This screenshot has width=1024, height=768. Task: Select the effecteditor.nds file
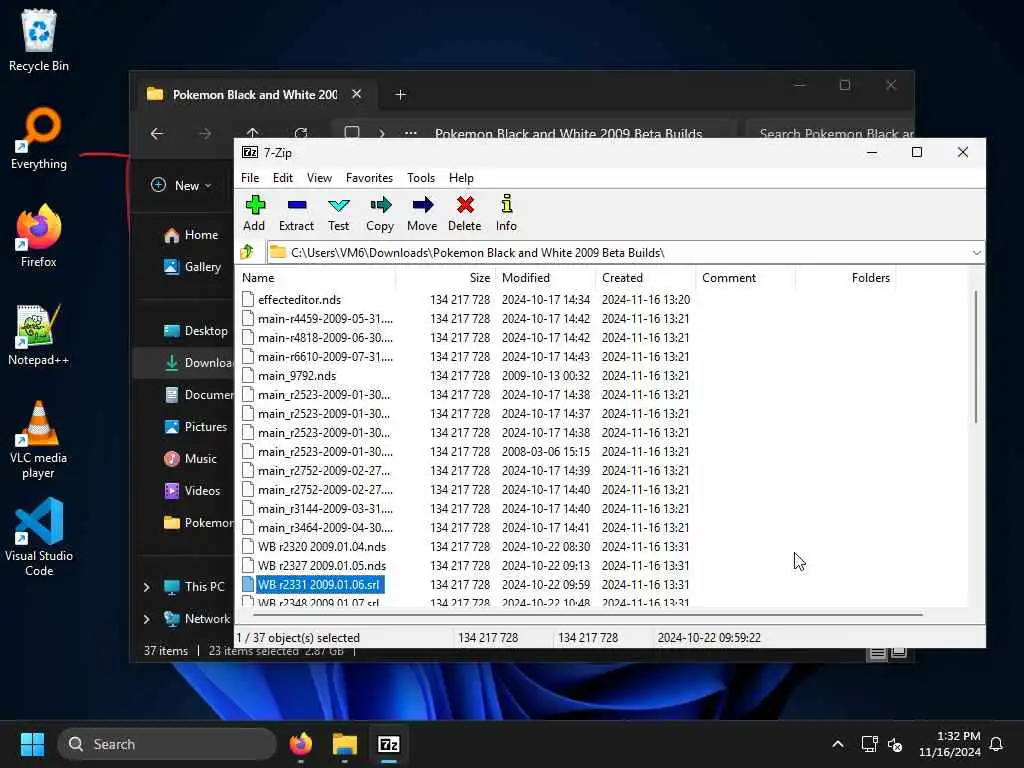click(x=299, y=300)
